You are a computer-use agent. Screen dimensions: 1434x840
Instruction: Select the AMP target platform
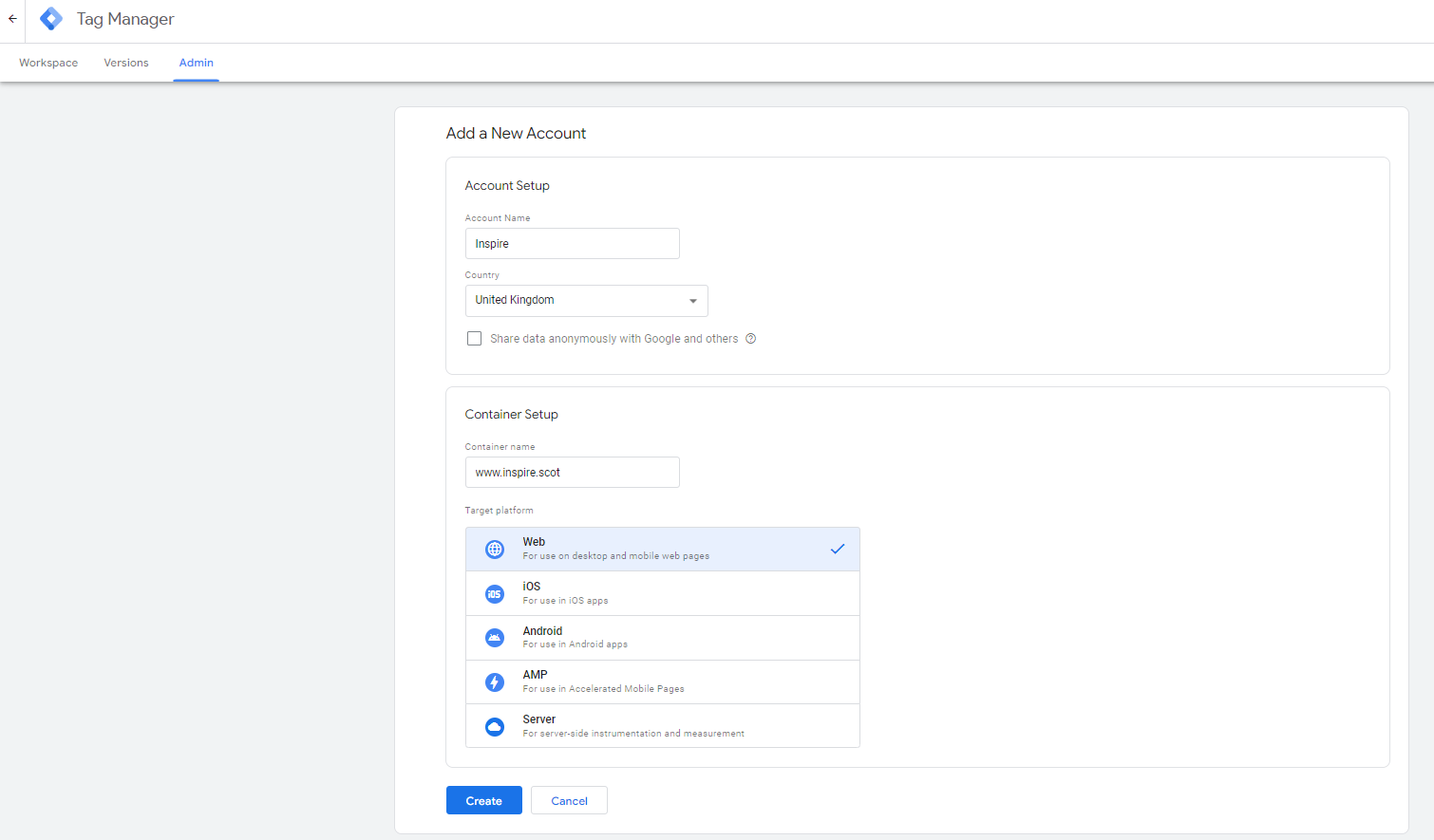(663, 682)
